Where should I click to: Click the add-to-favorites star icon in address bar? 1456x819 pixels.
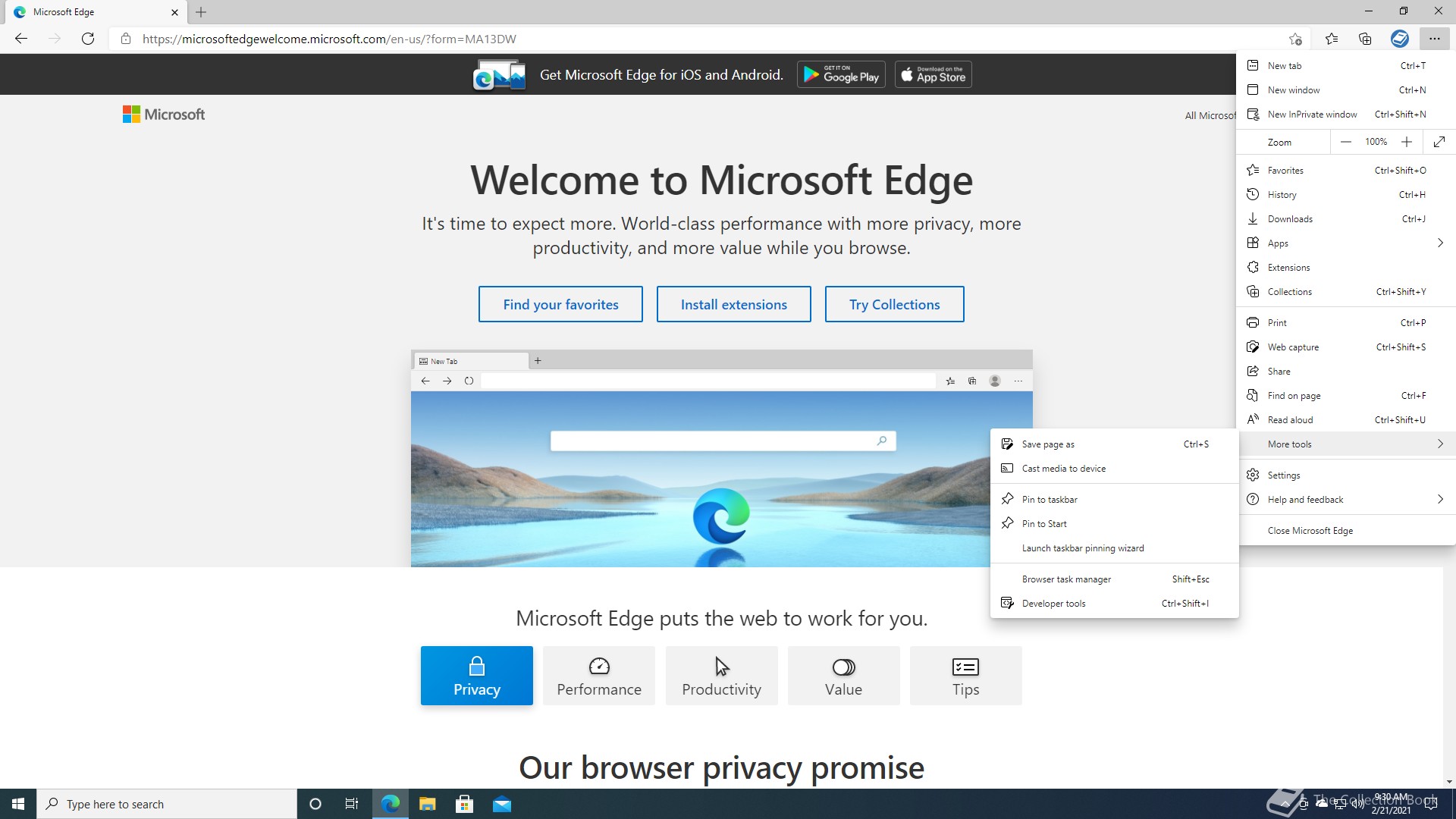[x=1295, y=39]
